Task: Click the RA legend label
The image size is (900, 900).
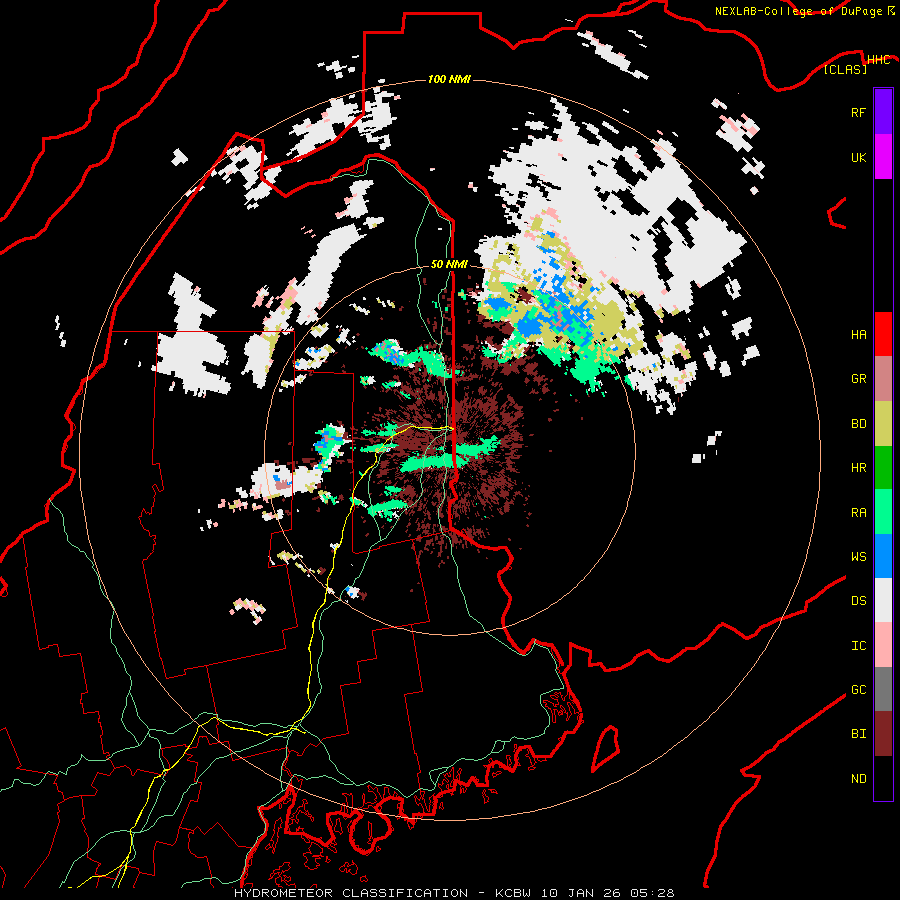Action: pos(858,513)
